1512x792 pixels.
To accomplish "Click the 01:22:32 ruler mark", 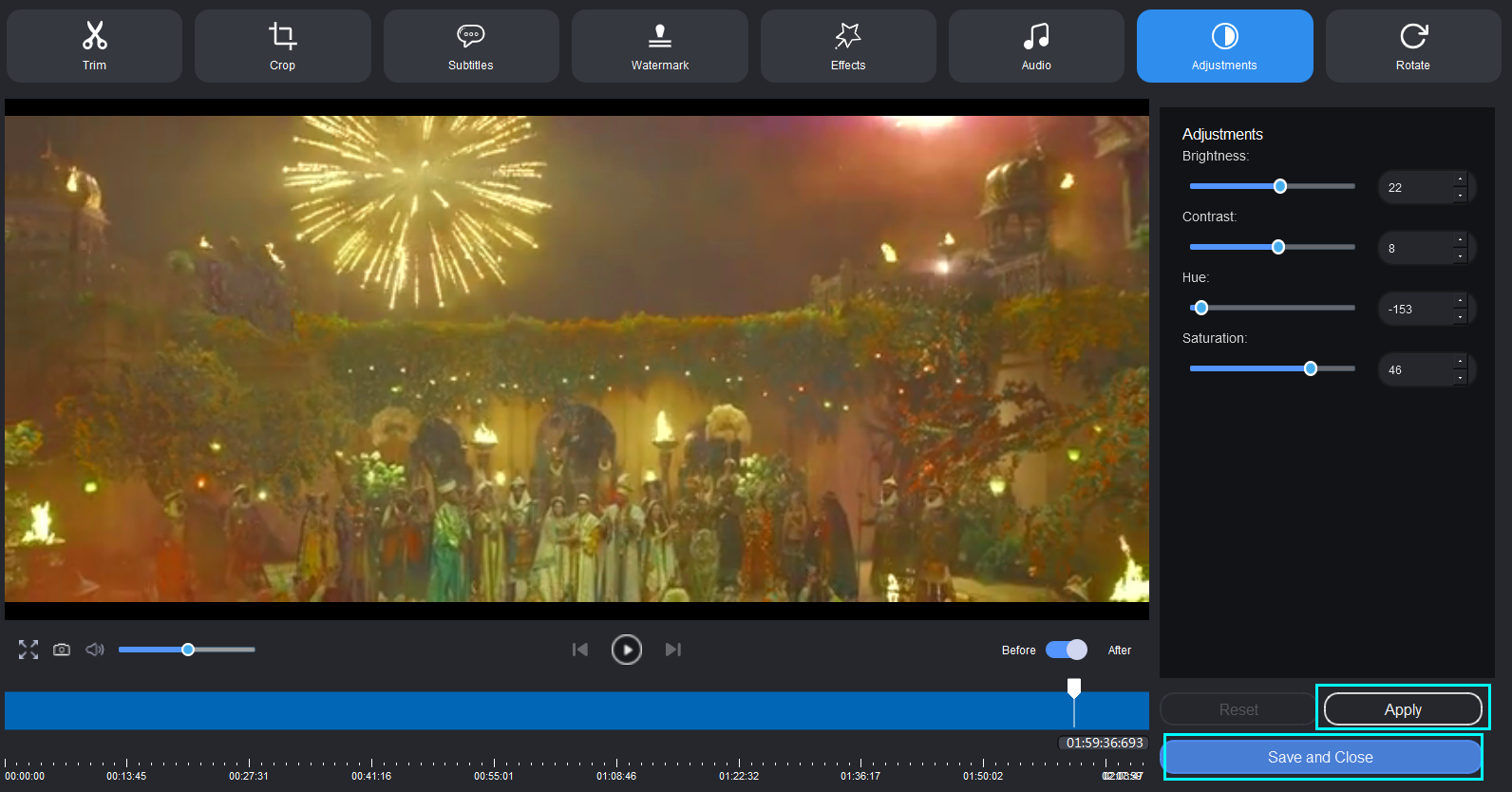I will point(739,776).
